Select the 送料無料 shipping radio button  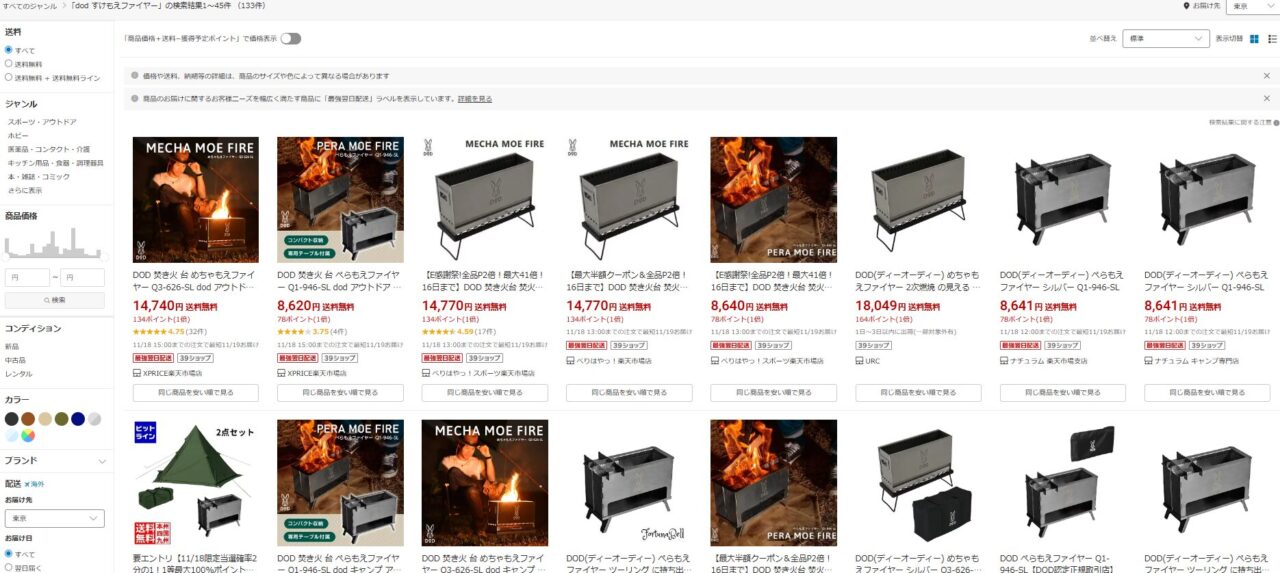coord(9,63)
